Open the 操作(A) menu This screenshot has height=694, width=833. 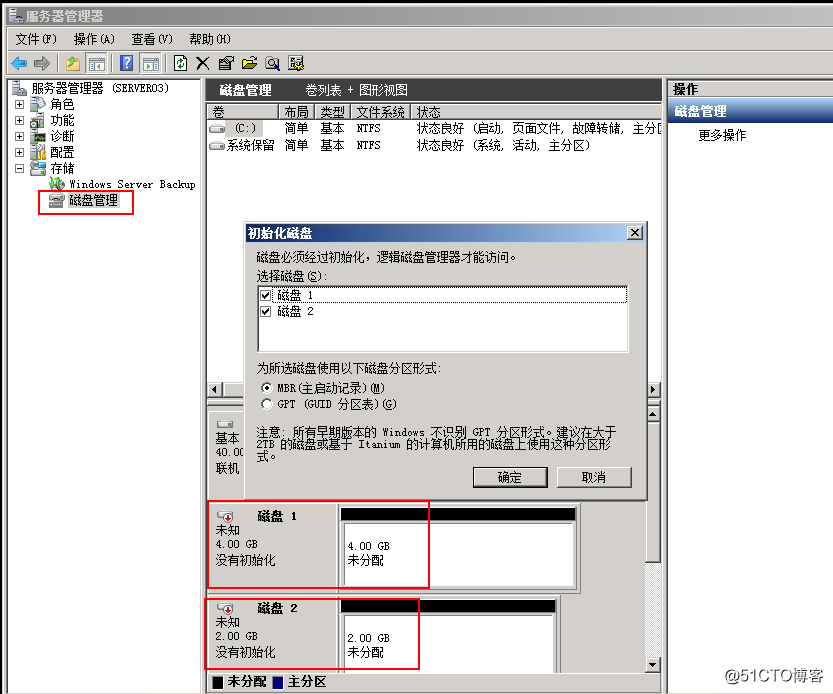click(94, 39)
